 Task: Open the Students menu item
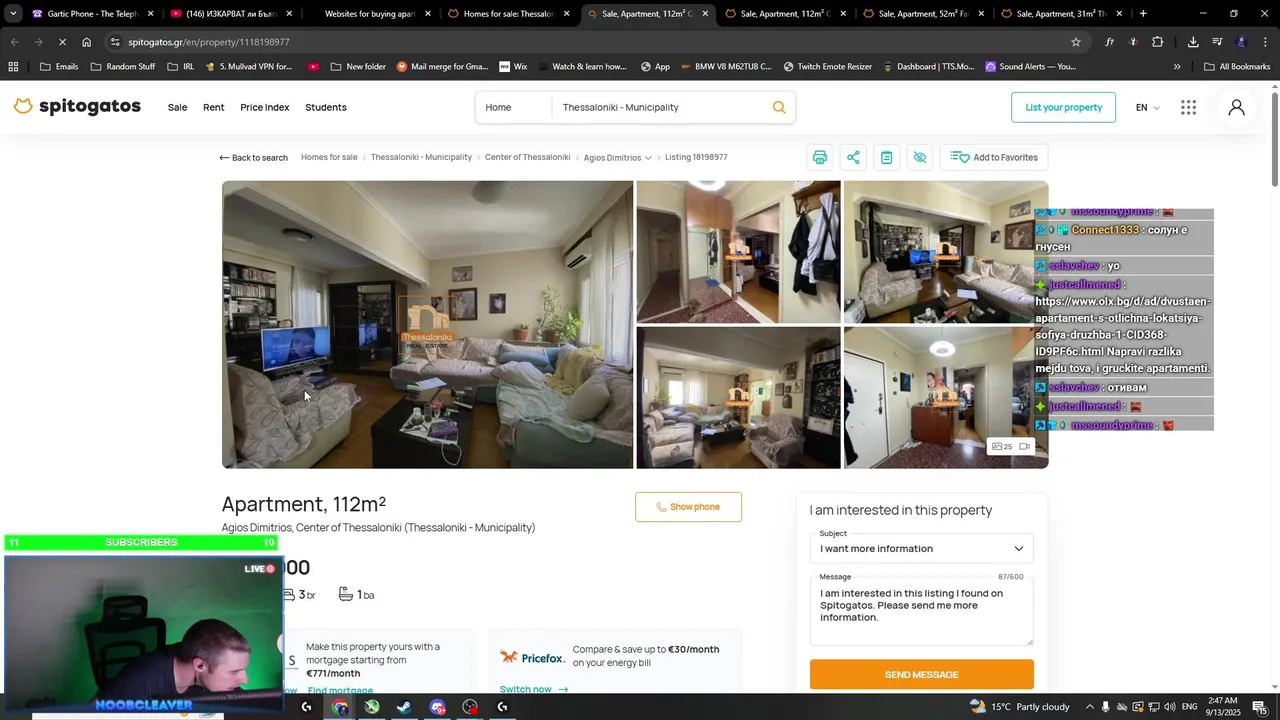point(326,107)
